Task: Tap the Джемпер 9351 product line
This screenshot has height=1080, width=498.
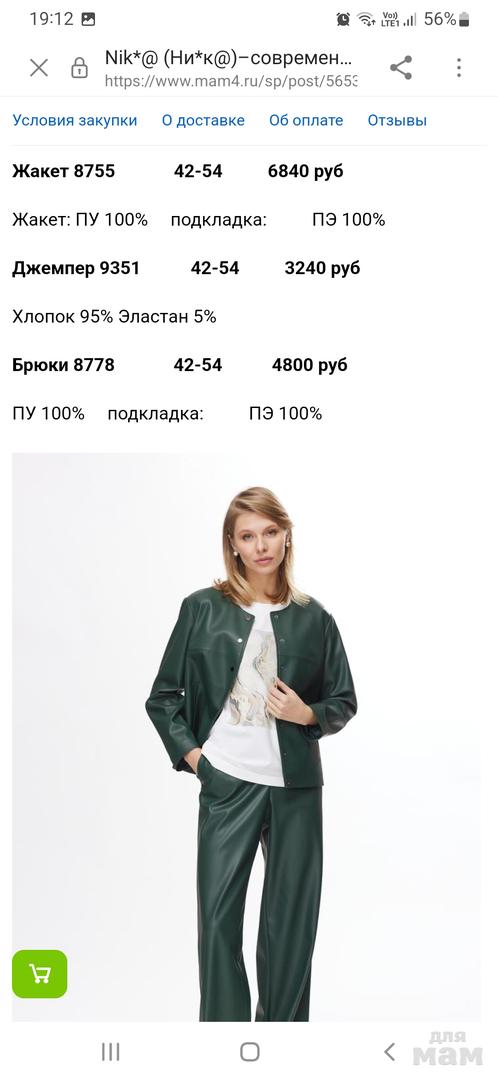Action: [186, 268]
